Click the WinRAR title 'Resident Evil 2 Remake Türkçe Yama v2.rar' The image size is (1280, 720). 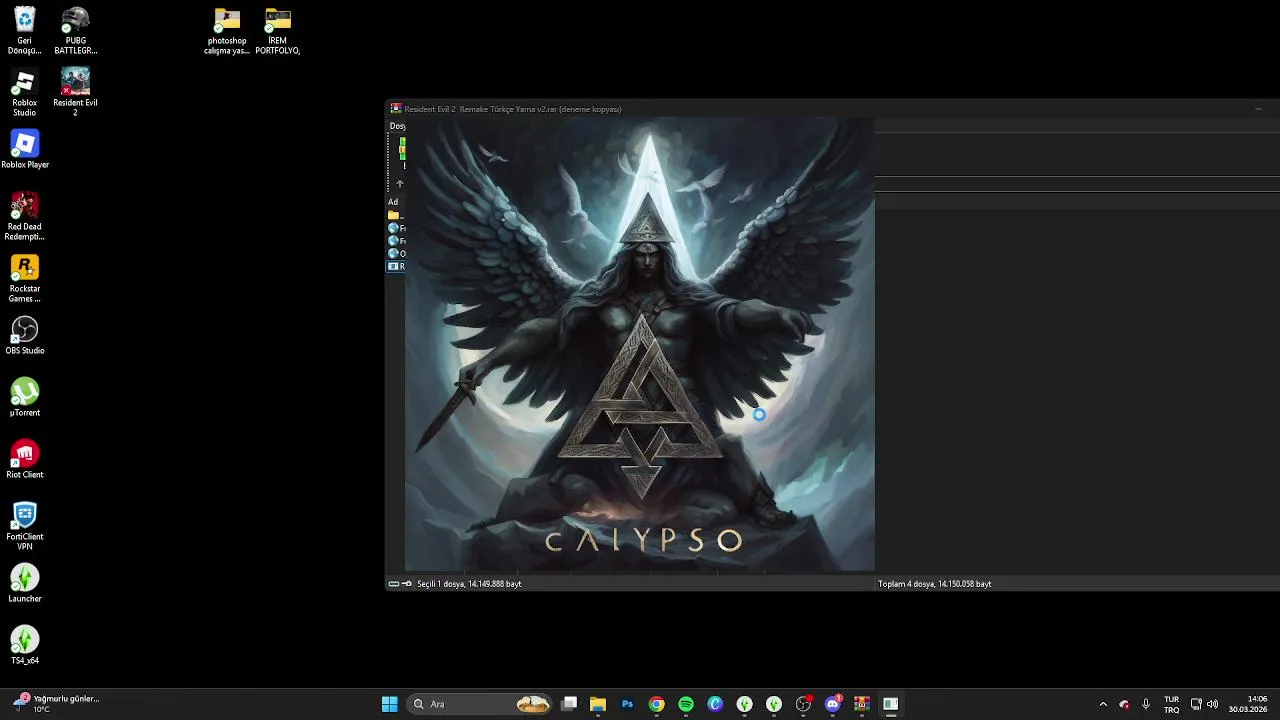pyautogui.click(x=512, y=109)
